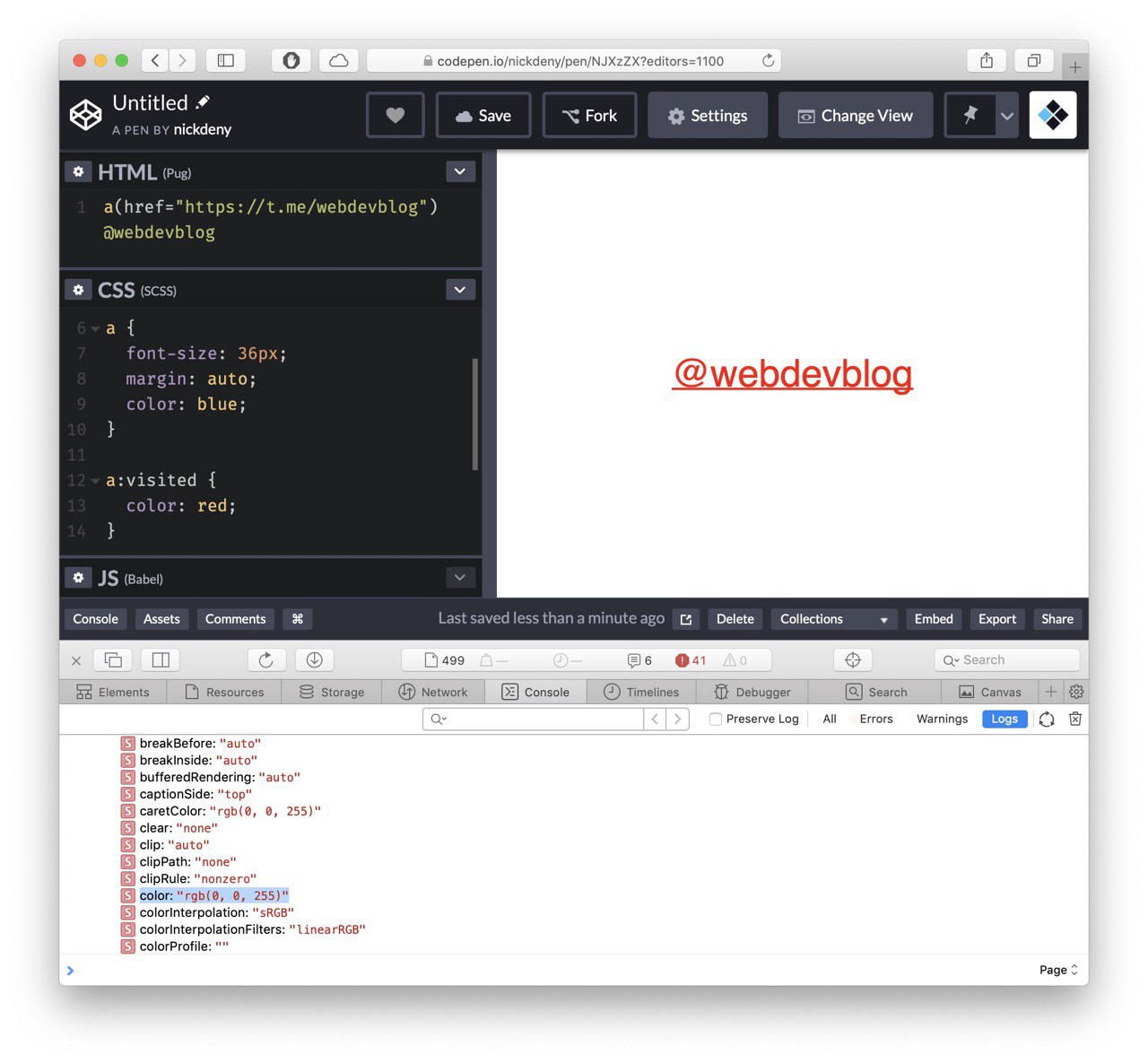This screenshot has height=1064, width=1148.
Task: Reload page from inspector toolbar
Action: tap(266, 660)
